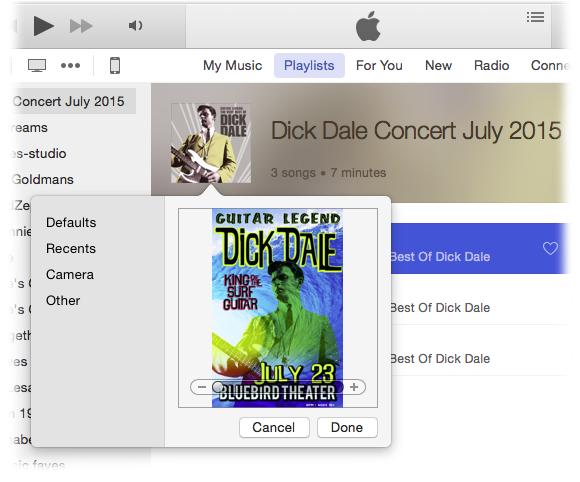Select Defaults in artwork picker
Viewport: 580px width, 482px height.
(x=71, y=223)
